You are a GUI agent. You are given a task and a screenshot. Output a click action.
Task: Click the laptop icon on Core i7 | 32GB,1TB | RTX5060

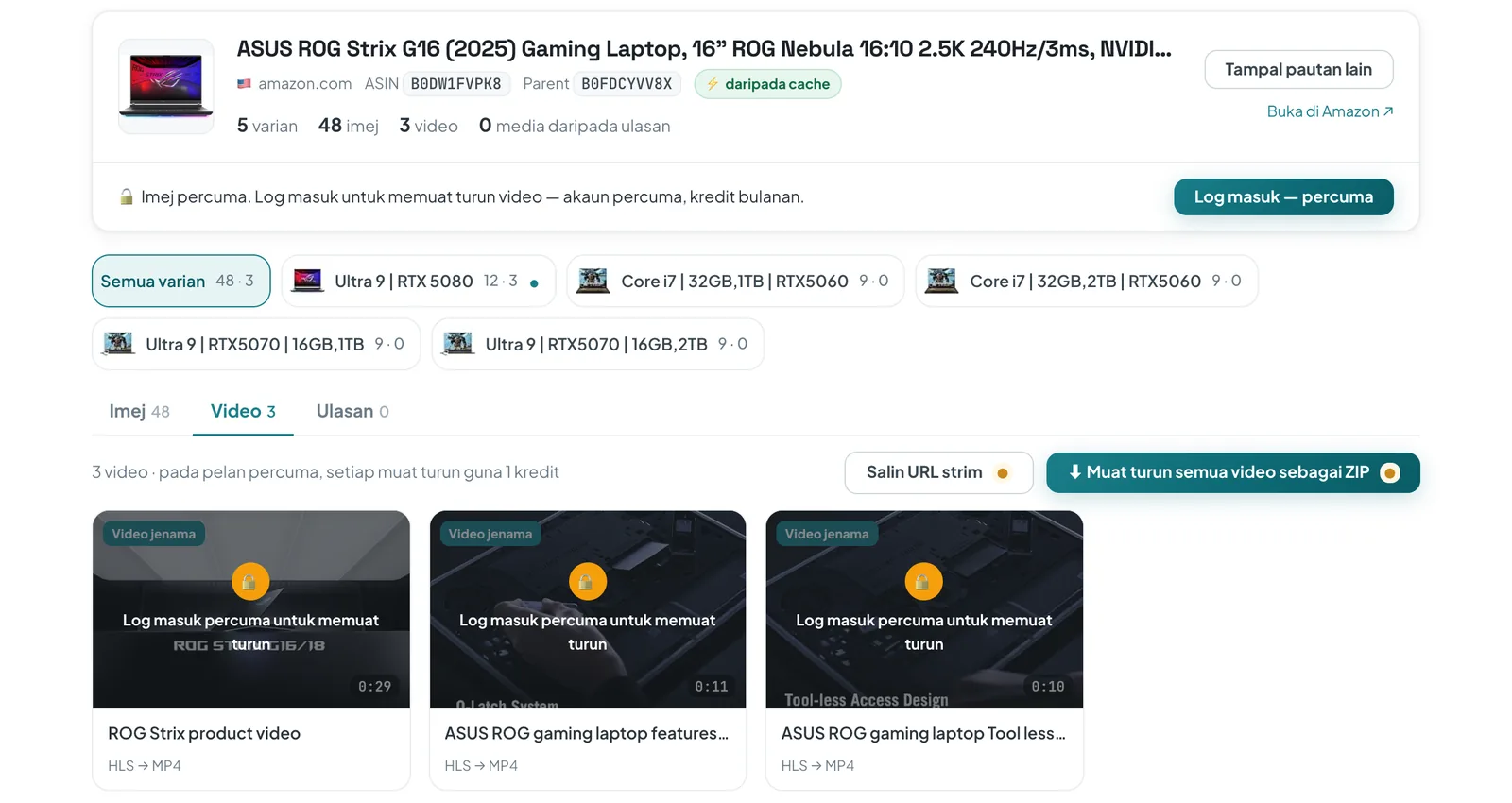pos(593,281)
